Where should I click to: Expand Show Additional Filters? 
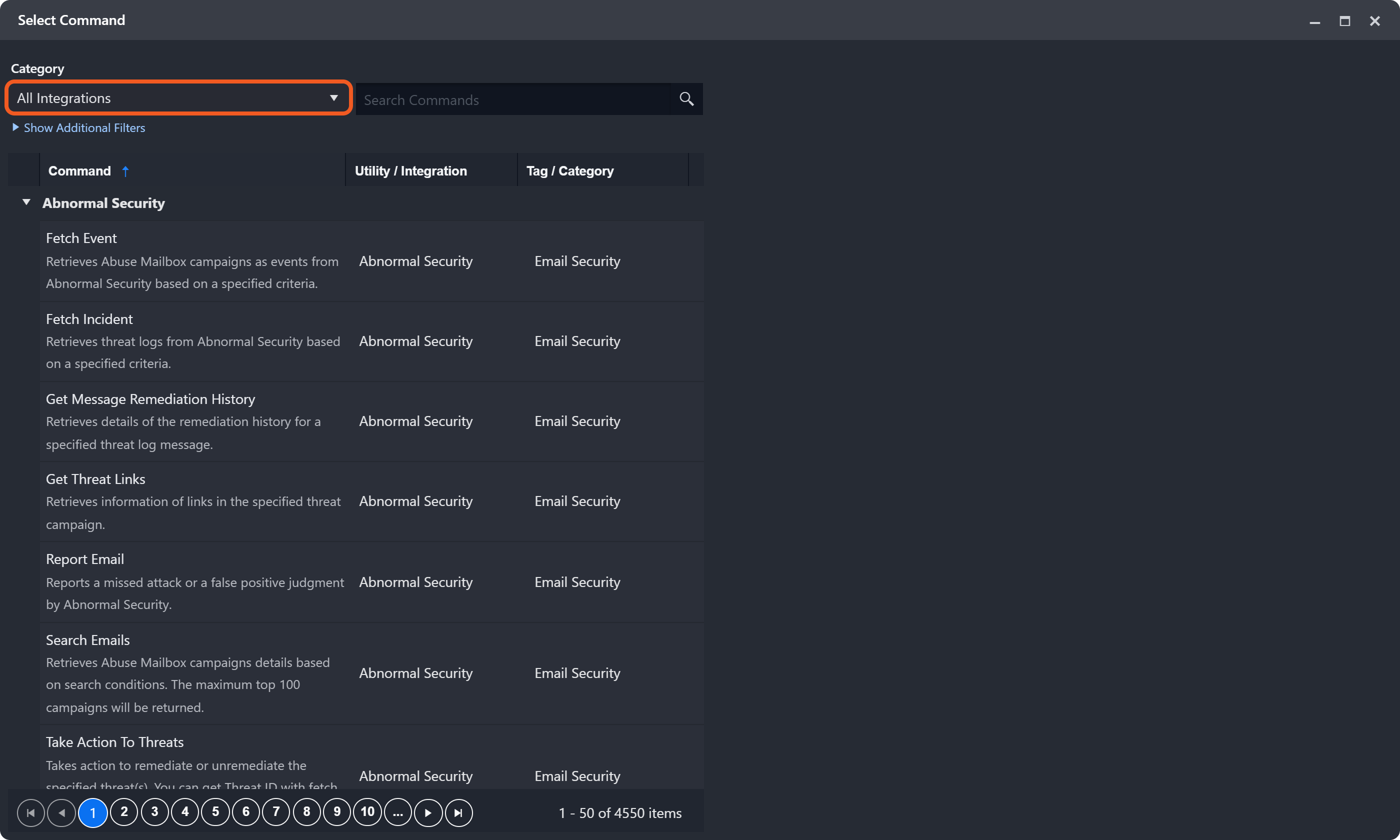point(84,128)
